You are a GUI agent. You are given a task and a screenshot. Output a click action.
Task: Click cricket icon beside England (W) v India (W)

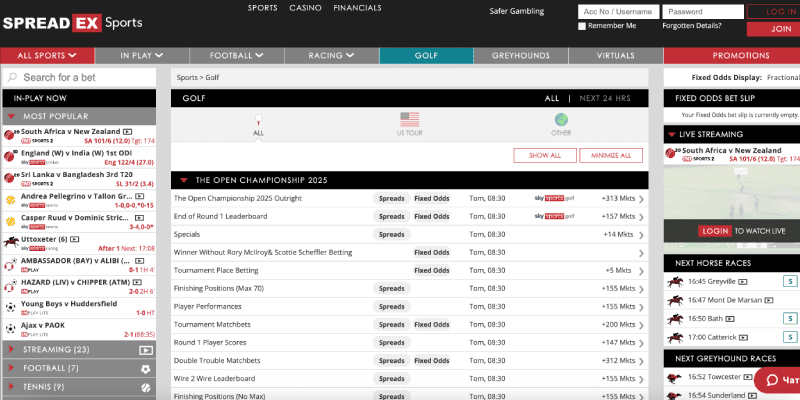coord(10,156)
